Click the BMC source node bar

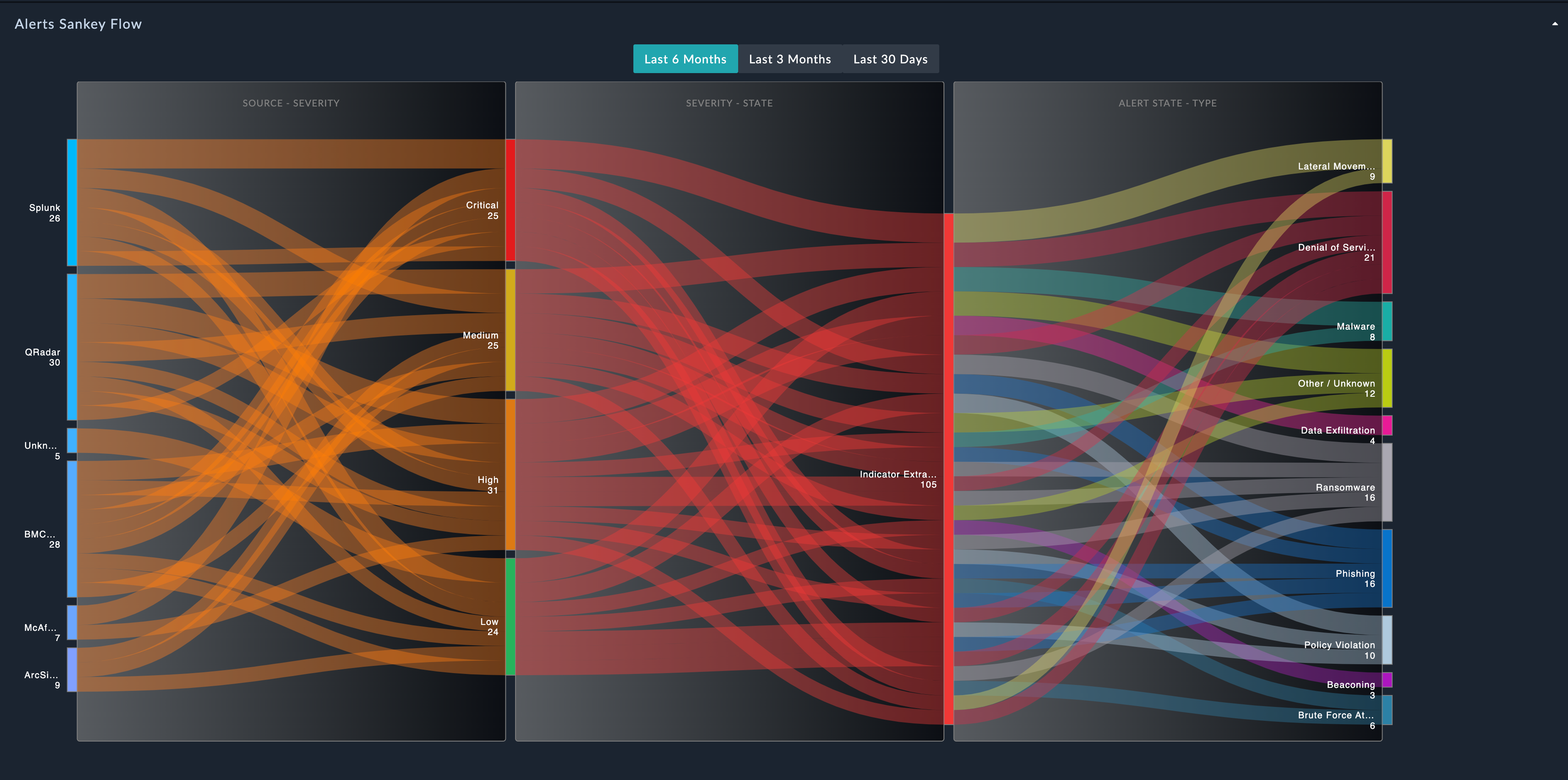click(72, 529)
